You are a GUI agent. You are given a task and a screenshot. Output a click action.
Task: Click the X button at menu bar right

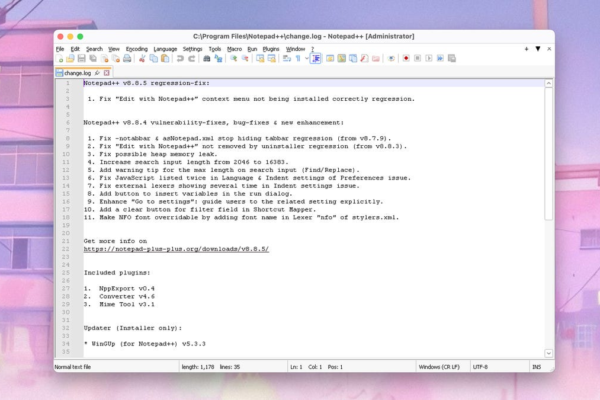pyautogui.click(x=549, y=49)
